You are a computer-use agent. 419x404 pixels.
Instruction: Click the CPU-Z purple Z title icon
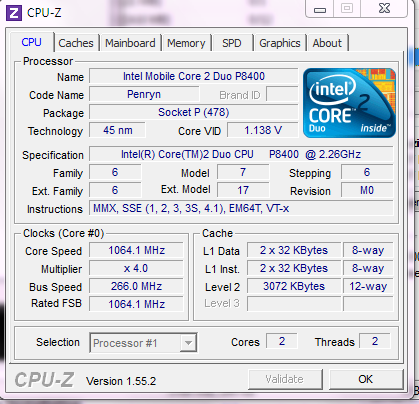pyautogui.click(x=14, y=13)
